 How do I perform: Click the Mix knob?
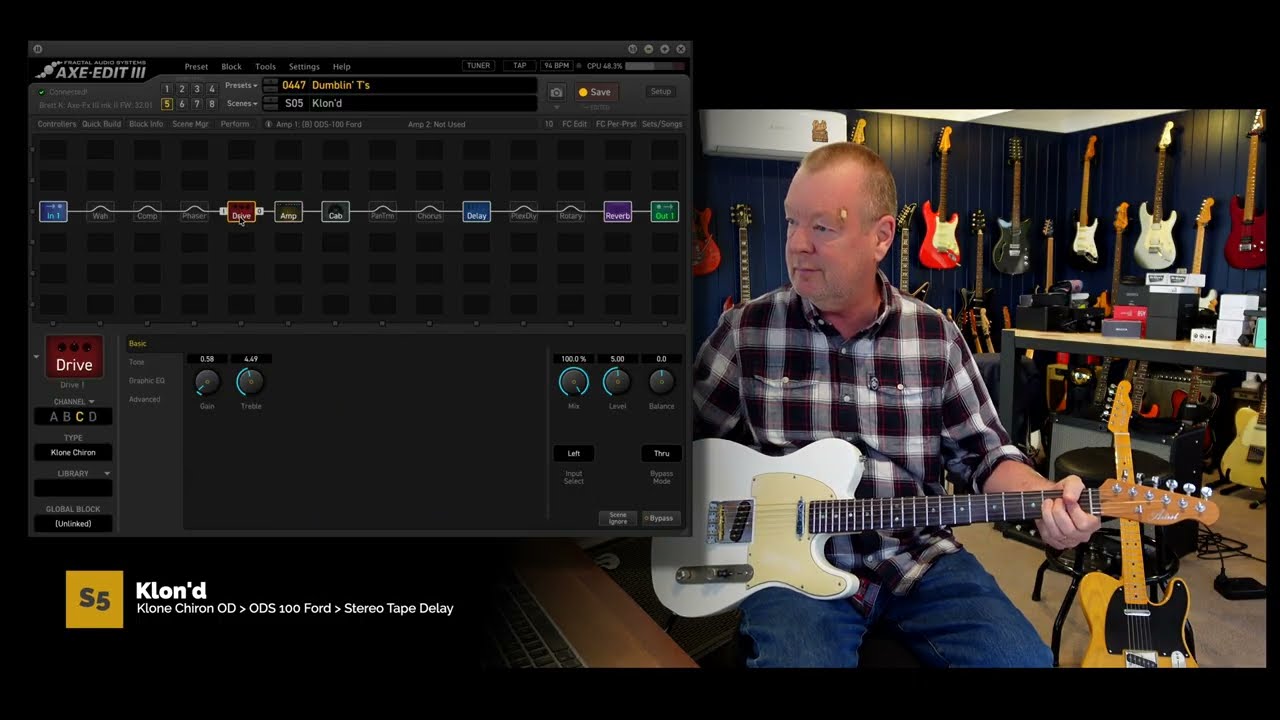[x=573, y=381]
